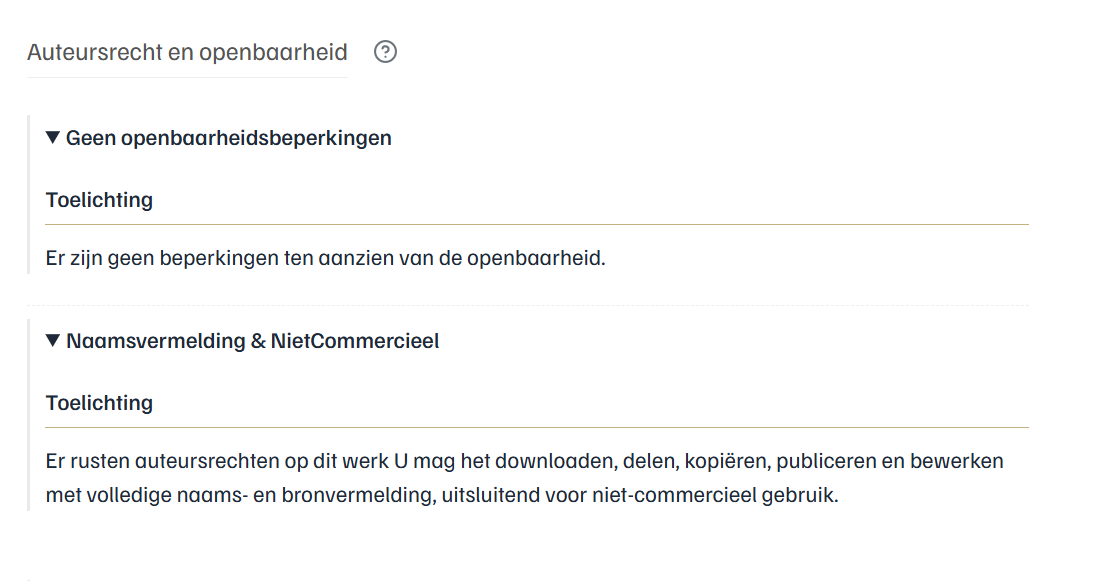Toggle visibility of the Geen openbaarheidsbeperkingen panel

point(227,138)
